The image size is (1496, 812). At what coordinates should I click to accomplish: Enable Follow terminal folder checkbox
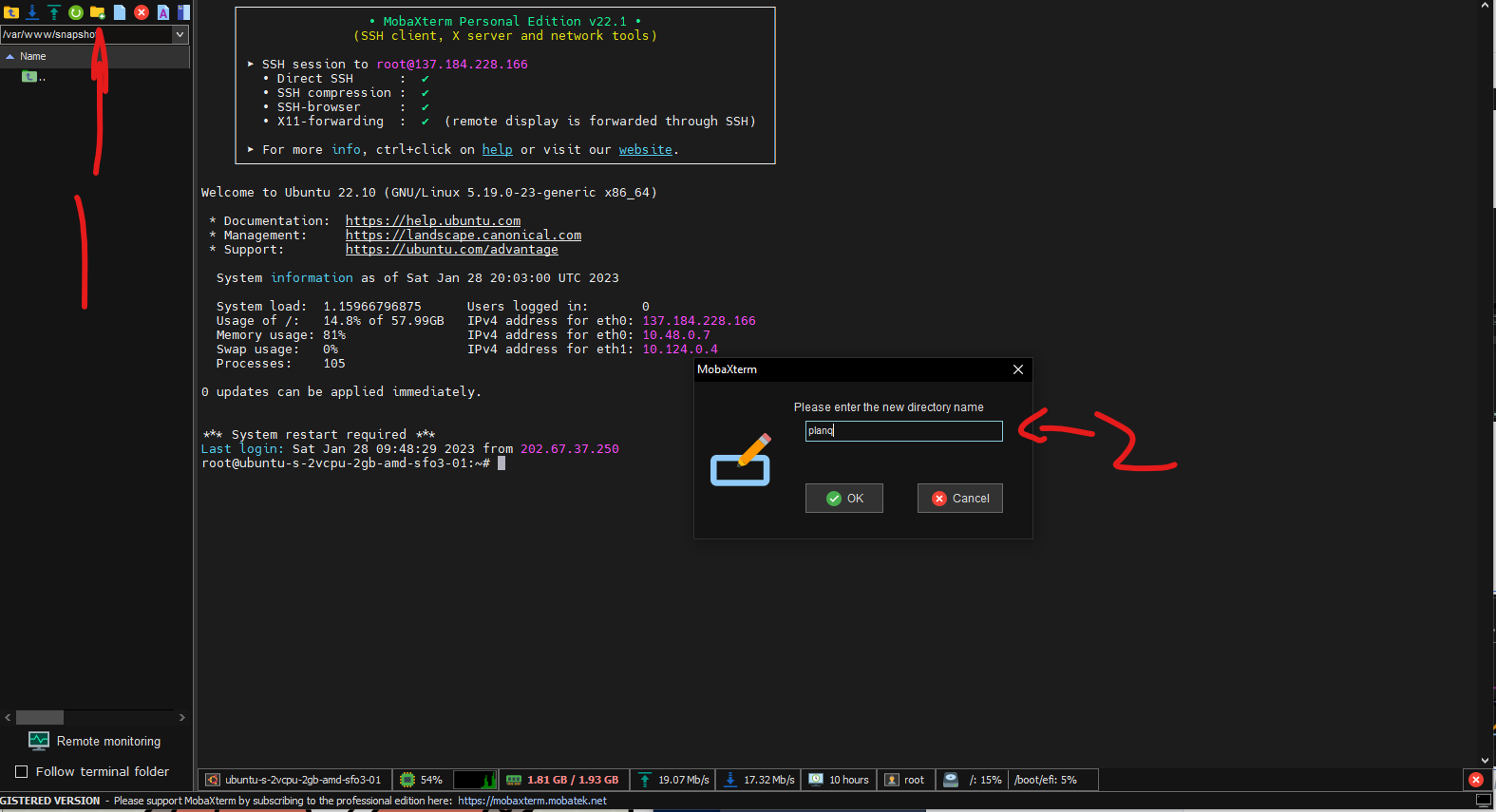tap(22, 771)
